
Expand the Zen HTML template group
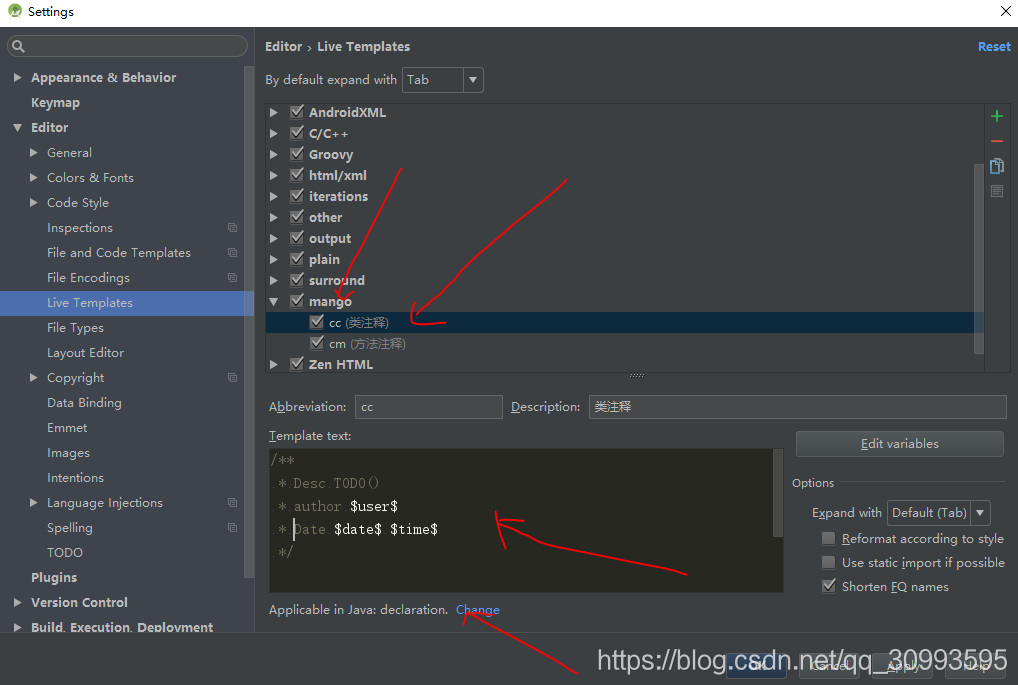click(274, 364)
